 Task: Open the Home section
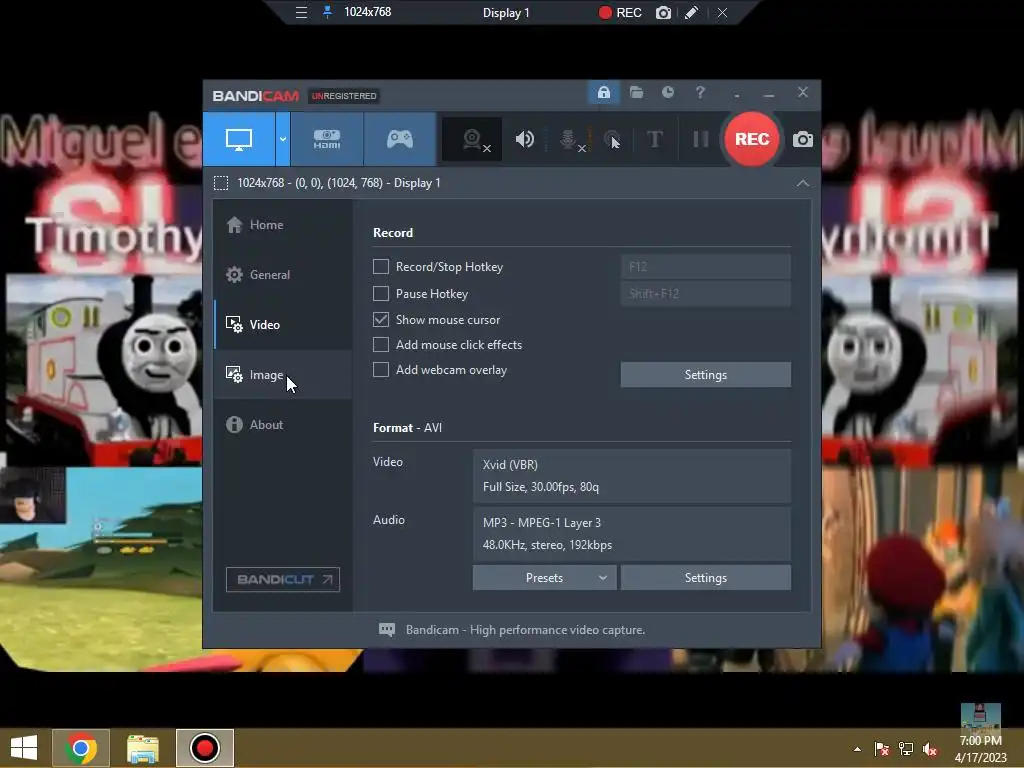(x=283, y=225)
